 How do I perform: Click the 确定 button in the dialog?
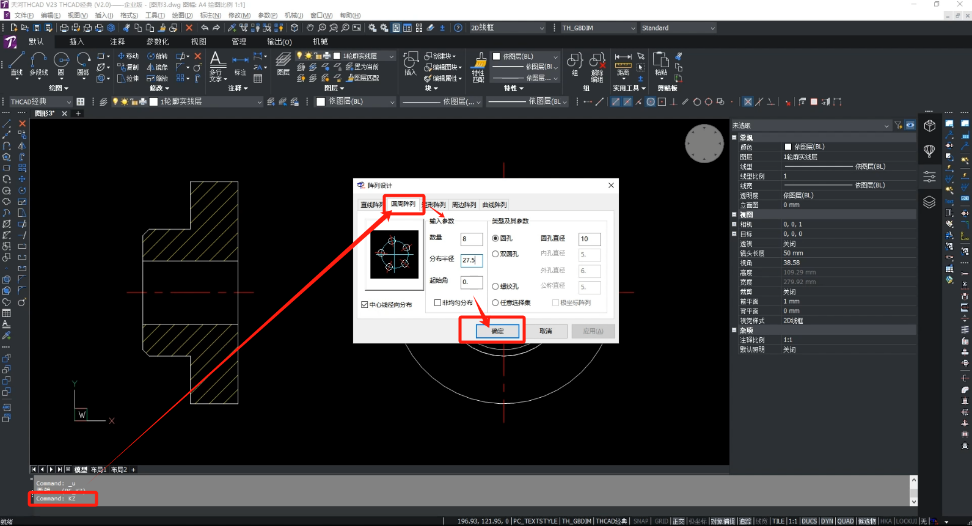tap(497, 331)
